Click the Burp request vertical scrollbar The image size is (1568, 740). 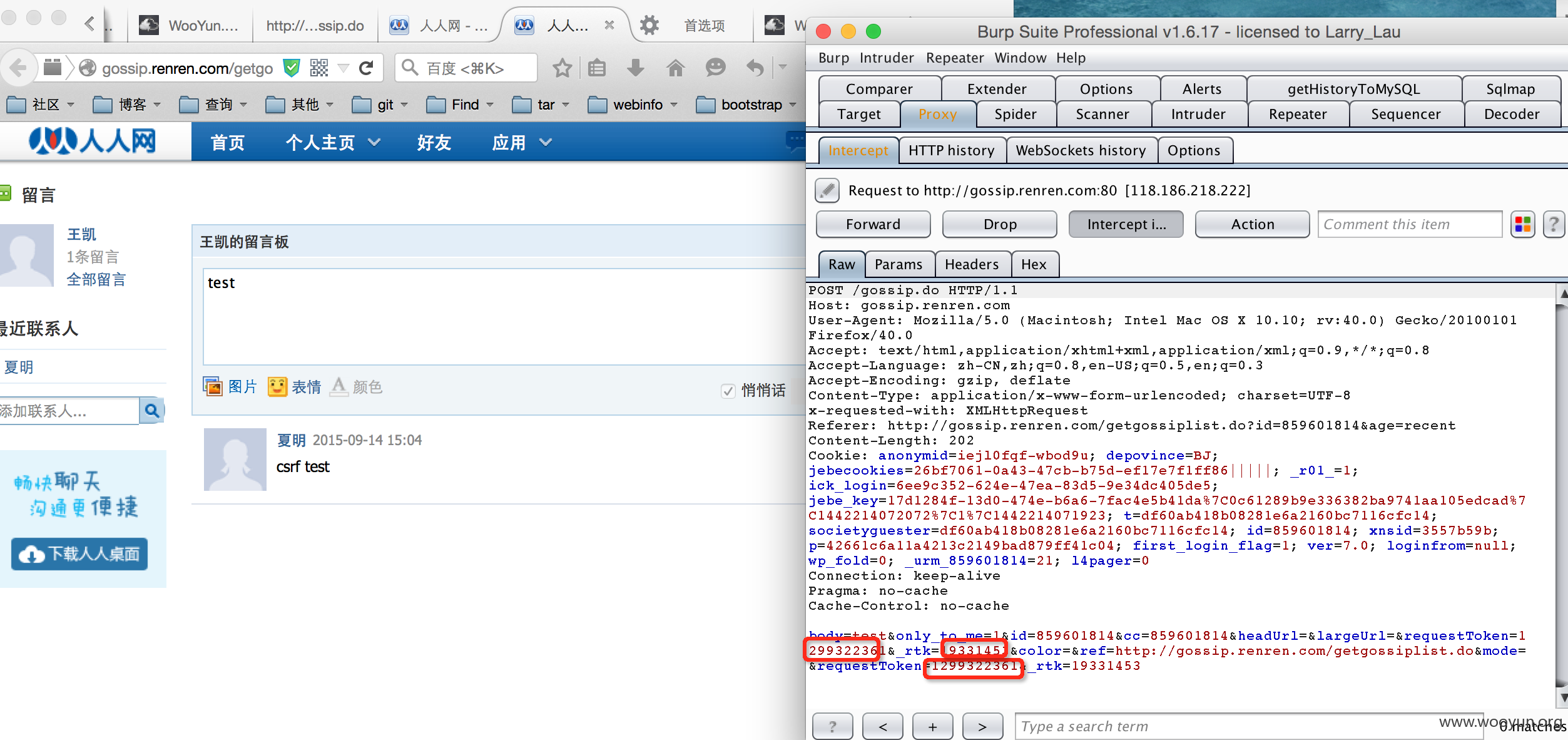(x=1562, y=495)
